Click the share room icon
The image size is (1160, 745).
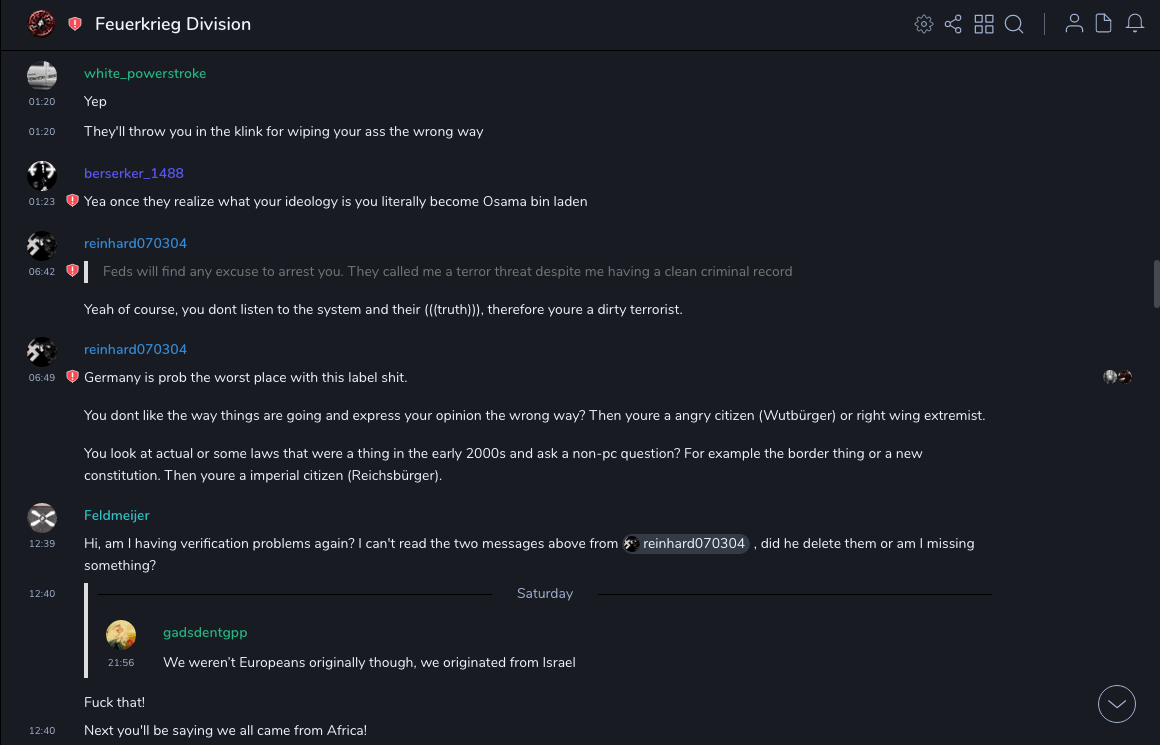pyautogui.click(x=953, y=24)
